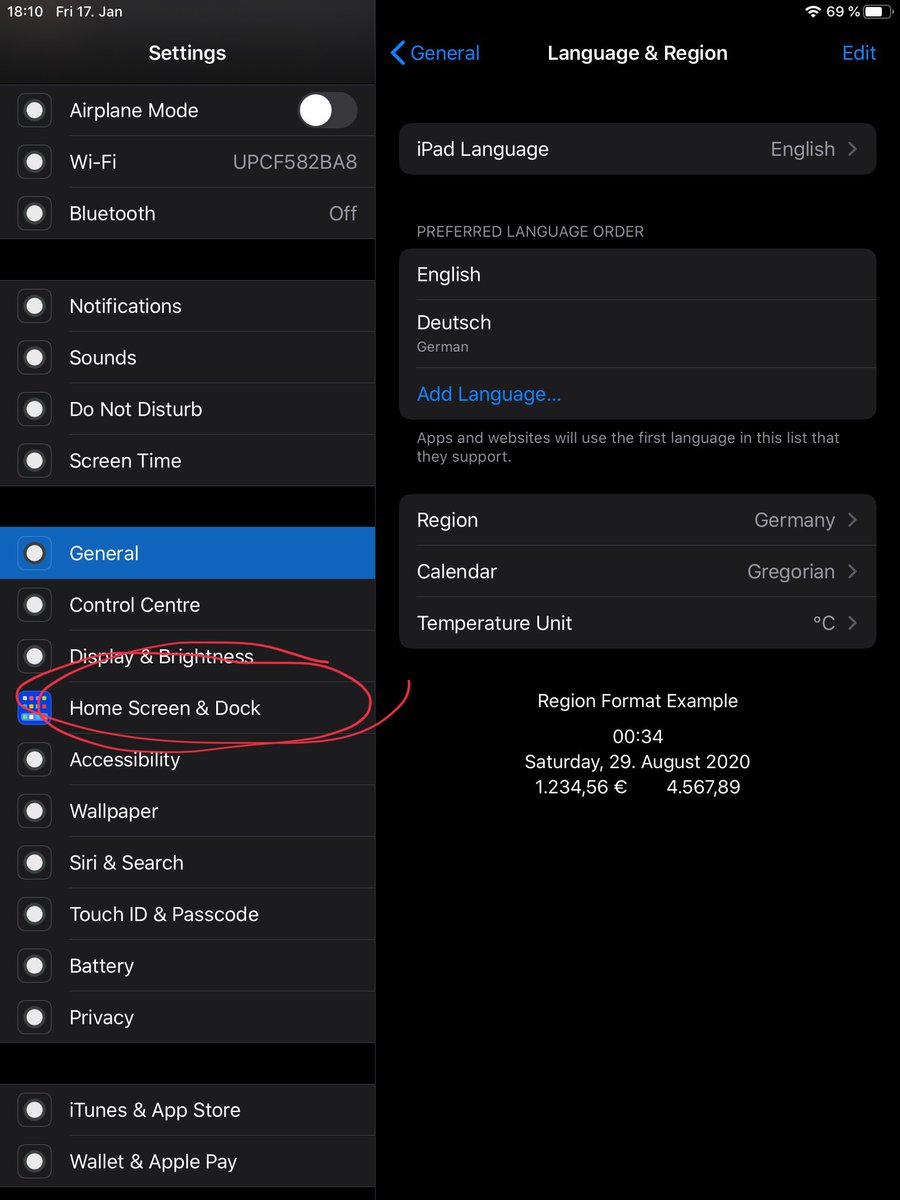
Task: Click the icon beside Sounds
Action: 35,357
